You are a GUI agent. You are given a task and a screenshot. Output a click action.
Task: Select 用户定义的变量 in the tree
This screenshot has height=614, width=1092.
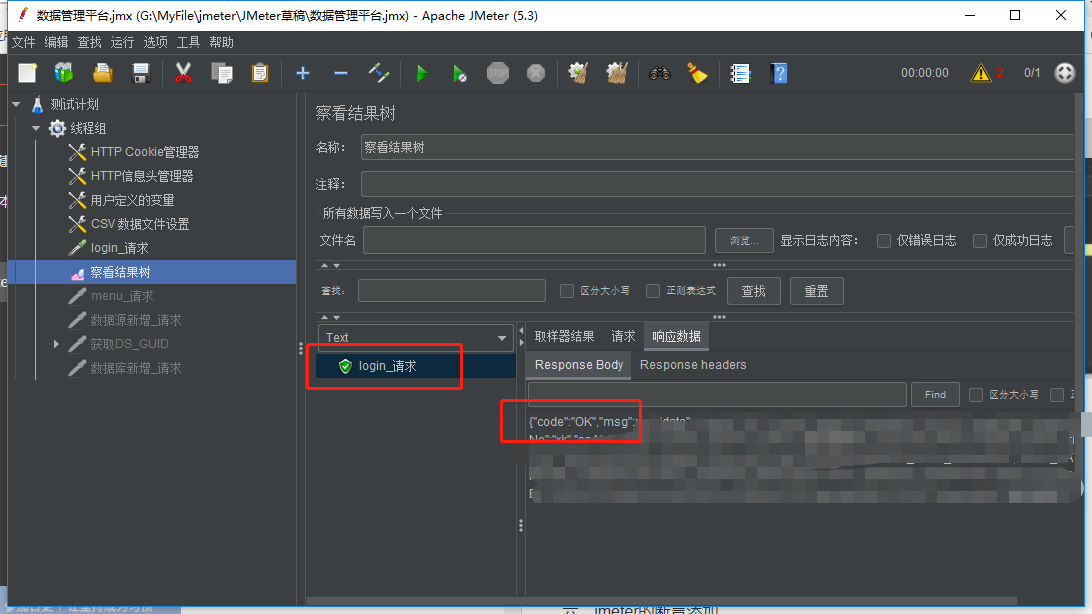132,200
